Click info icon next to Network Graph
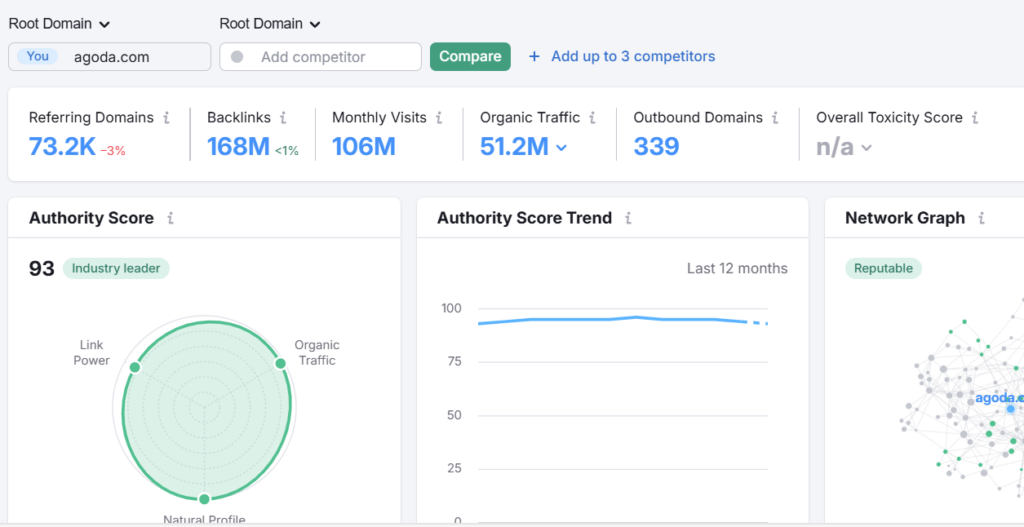This screenshot has width=1024, height=527. click(981, 218)
